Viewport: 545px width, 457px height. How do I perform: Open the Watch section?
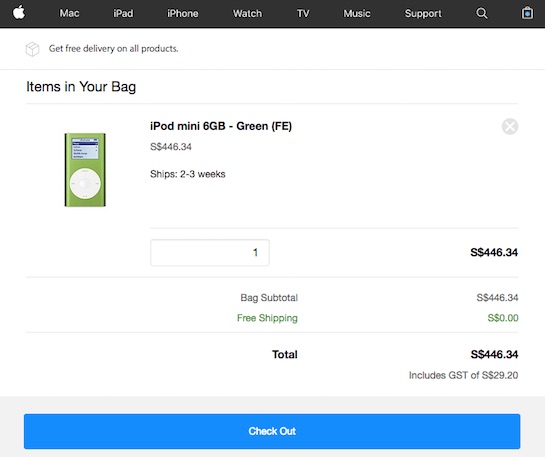point(247,13)
